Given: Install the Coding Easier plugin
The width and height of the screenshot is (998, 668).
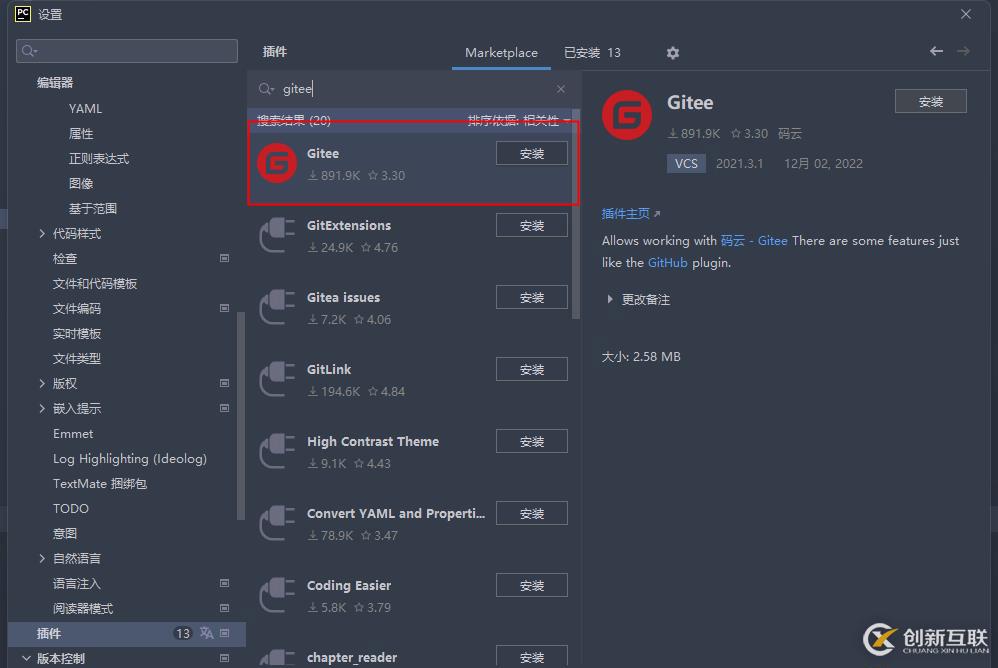Looking at the screenshot, I should tap(531, 585).
